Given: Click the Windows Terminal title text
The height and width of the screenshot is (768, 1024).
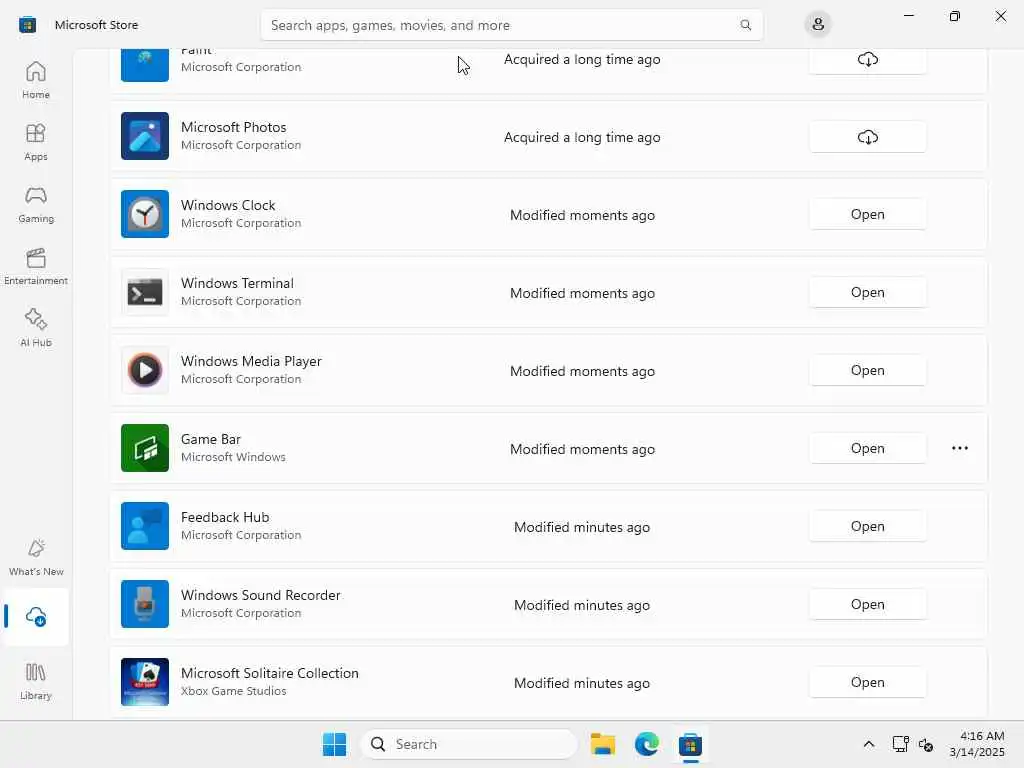Looking at the screenshot, I should pos(237,283).
